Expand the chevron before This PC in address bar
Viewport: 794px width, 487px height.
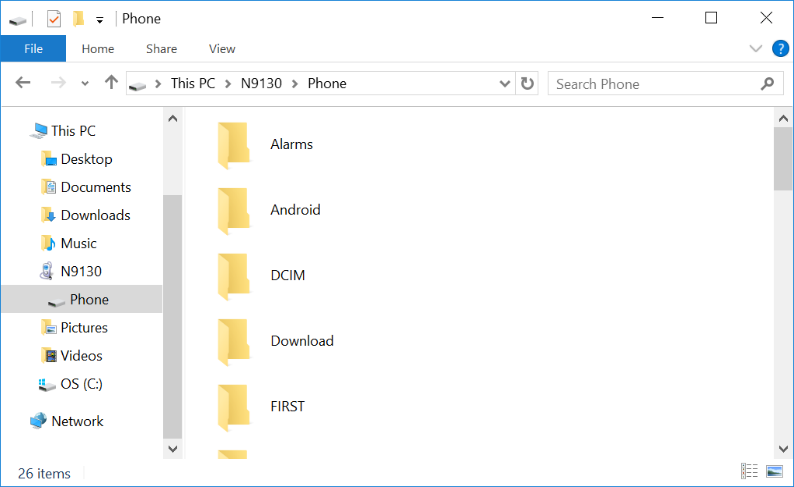(x=158, y=84)
